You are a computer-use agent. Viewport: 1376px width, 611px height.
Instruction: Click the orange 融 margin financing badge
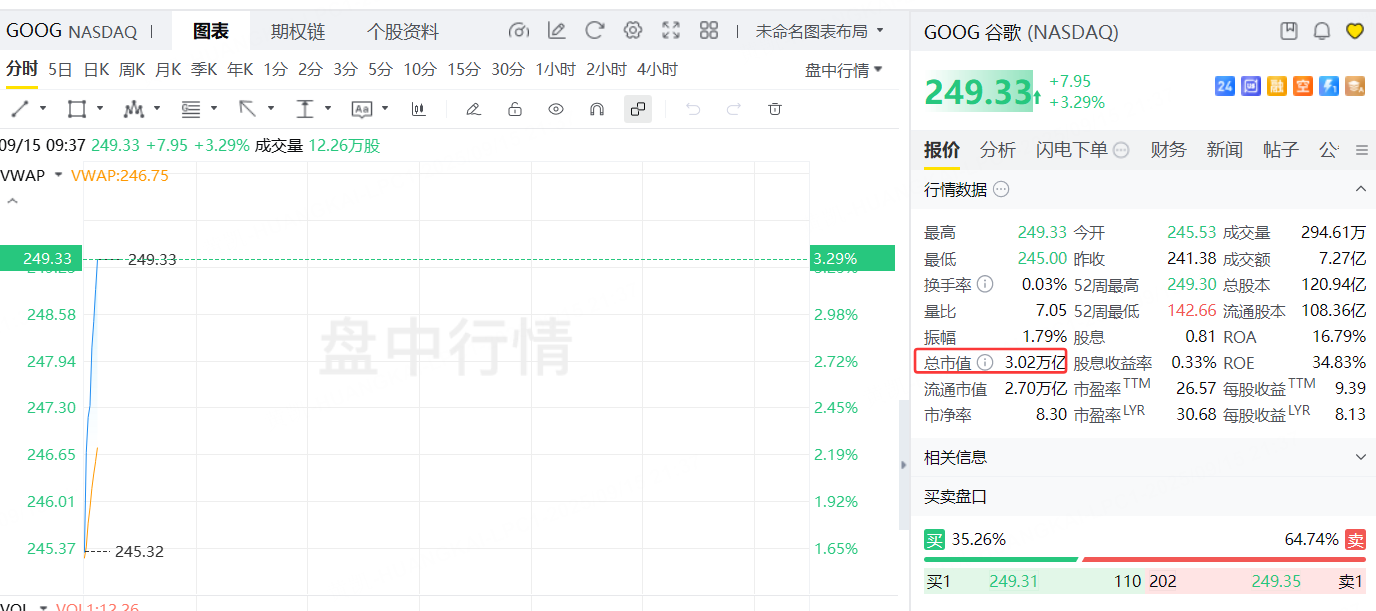(x=1277, y=86)
